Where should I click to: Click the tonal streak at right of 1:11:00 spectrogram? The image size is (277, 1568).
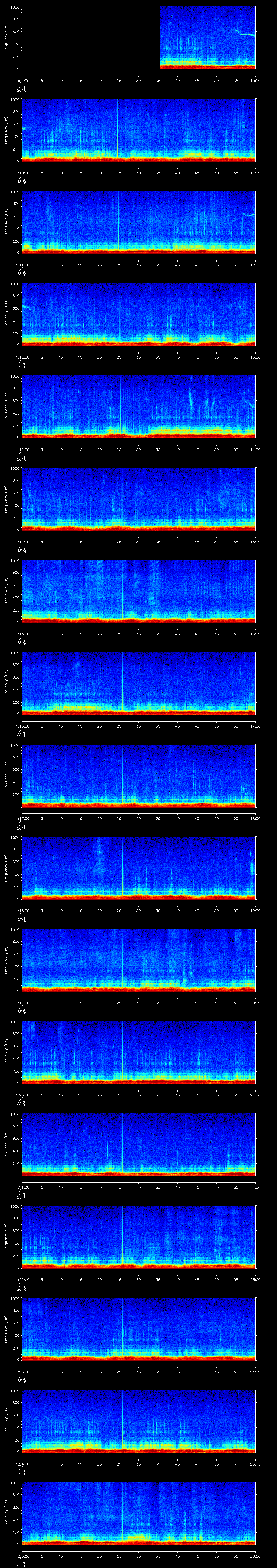pos(248,215)
